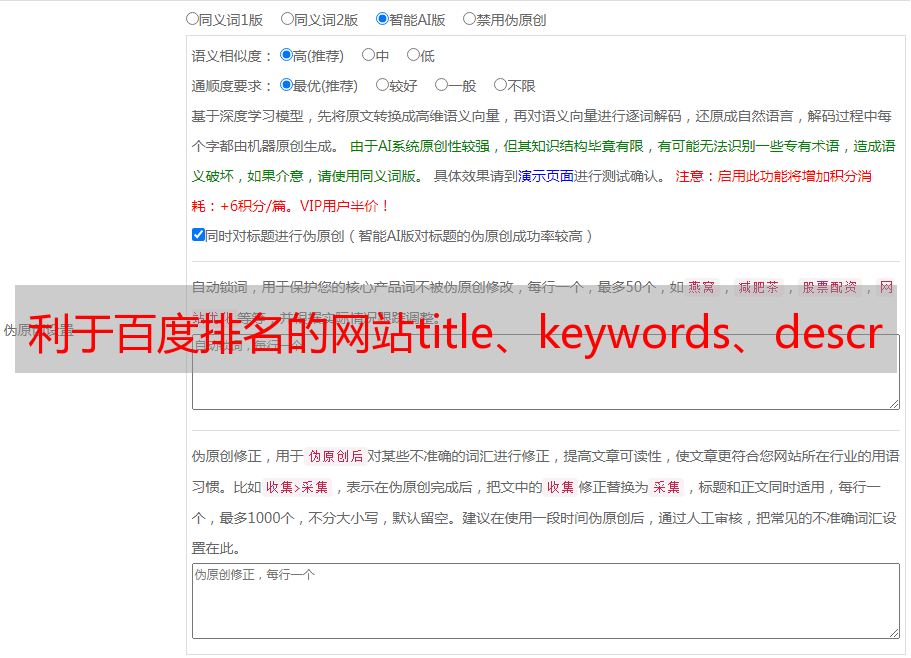Set 通顺度要求 to 最优(推荐)

286,85
